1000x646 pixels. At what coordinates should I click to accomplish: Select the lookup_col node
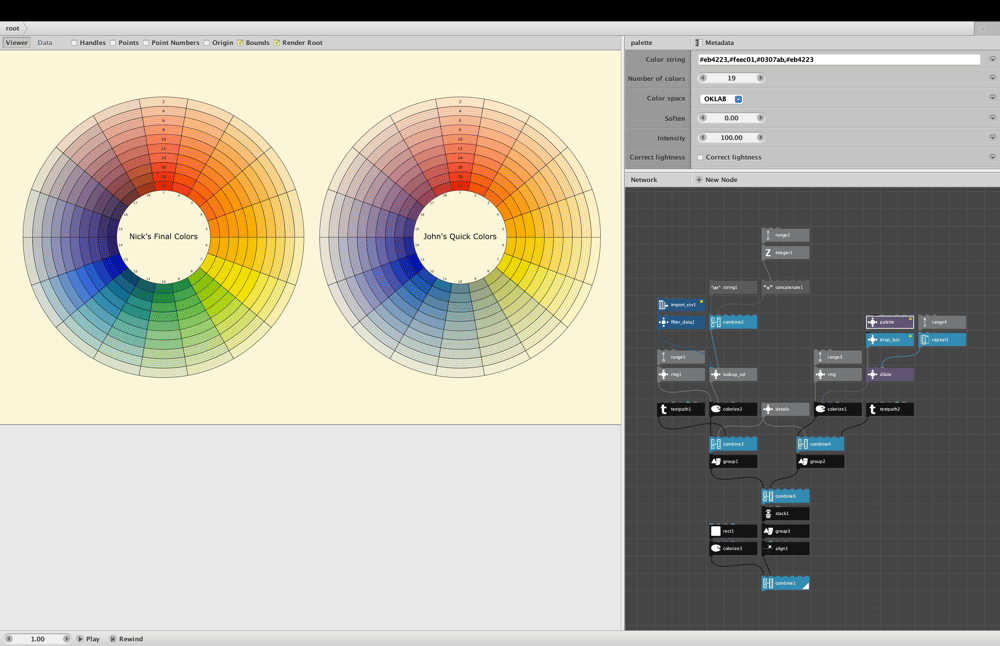tap(733, 374)
